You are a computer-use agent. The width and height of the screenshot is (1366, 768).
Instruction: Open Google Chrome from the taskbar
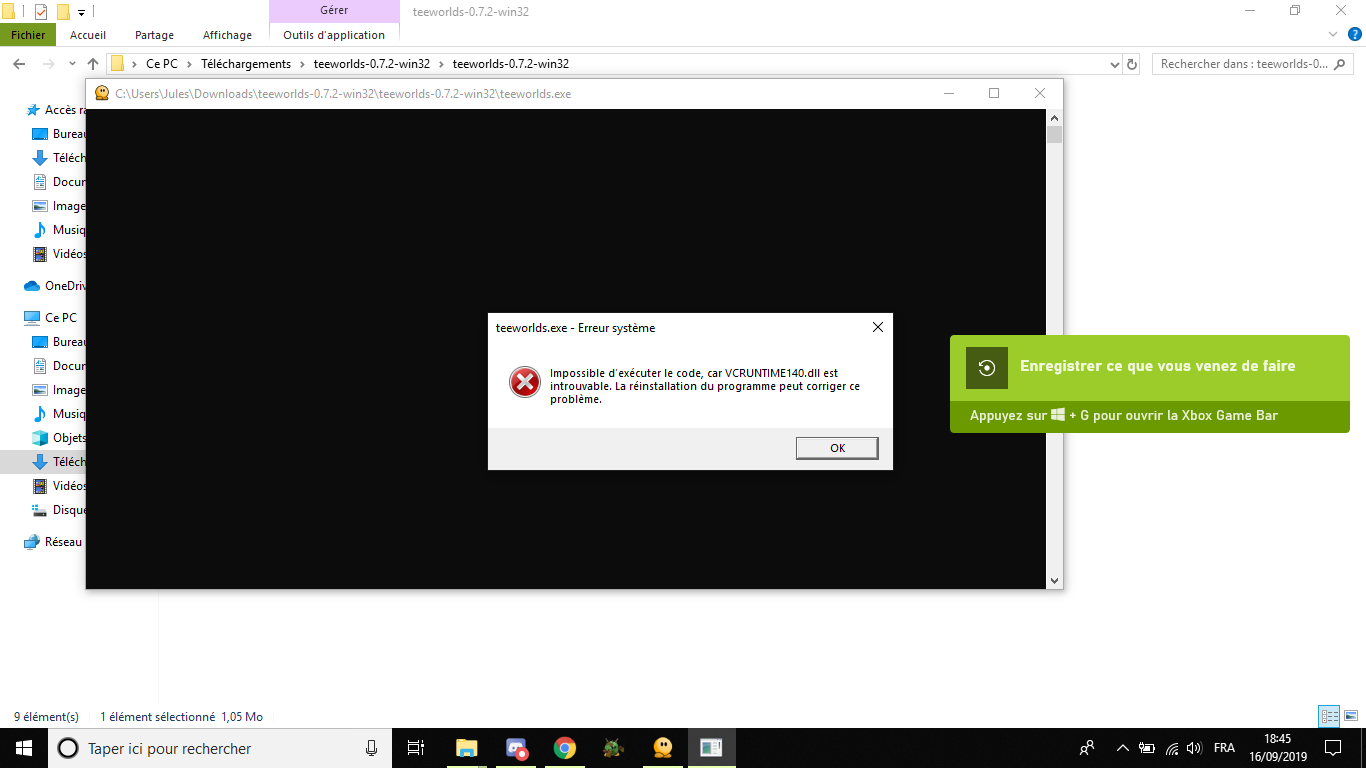click(x=565, y=748)
